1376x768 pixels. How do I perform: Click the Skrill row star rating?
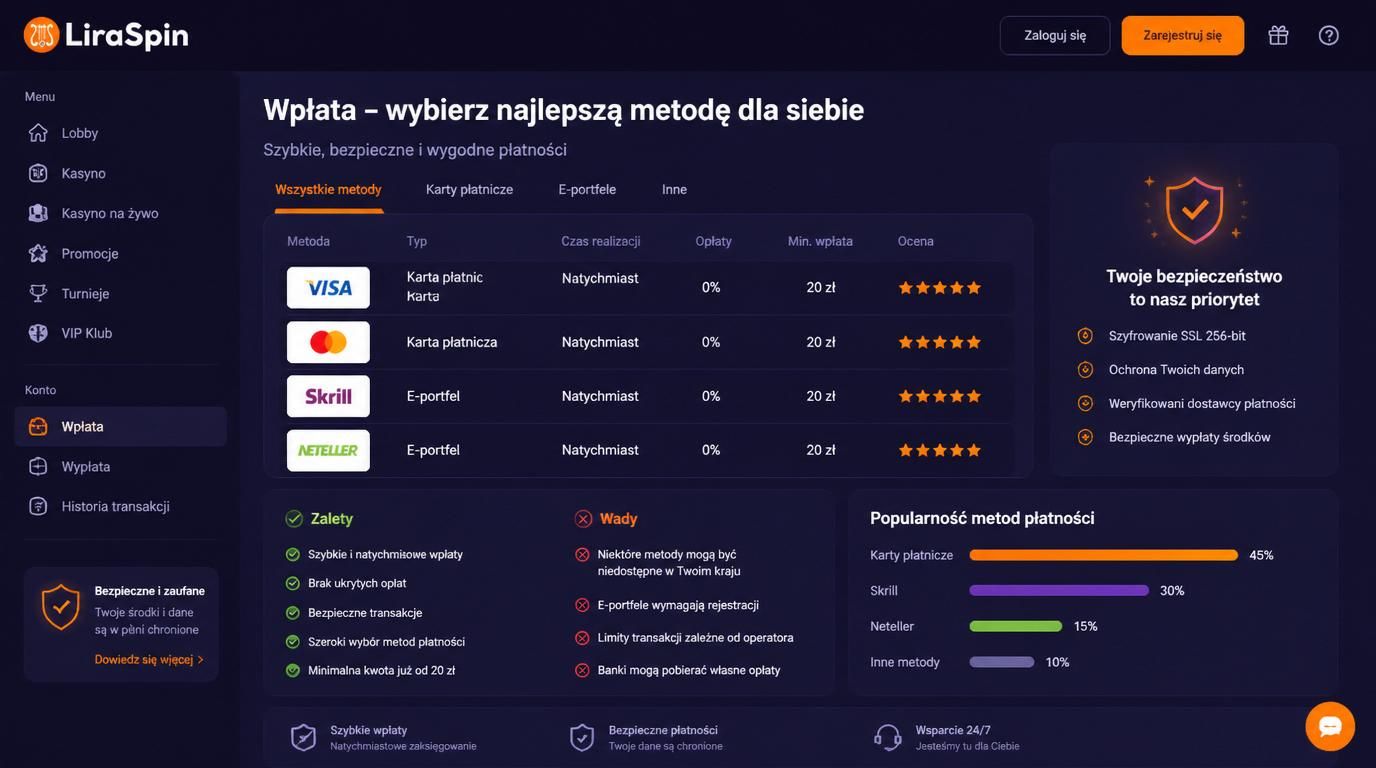[x=939, y=396]
